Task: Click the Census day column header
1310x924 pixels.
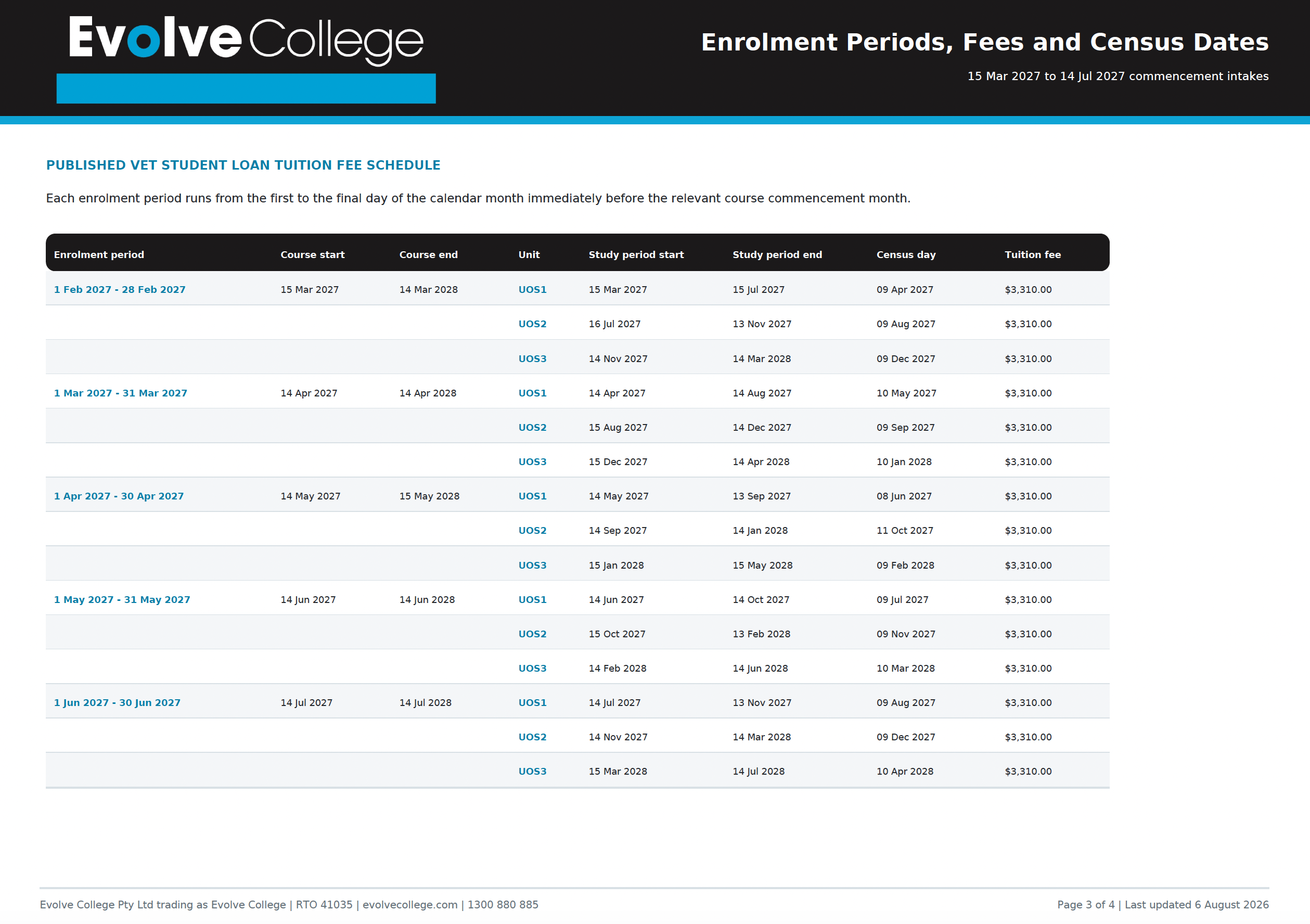Action: pos(906,254)
